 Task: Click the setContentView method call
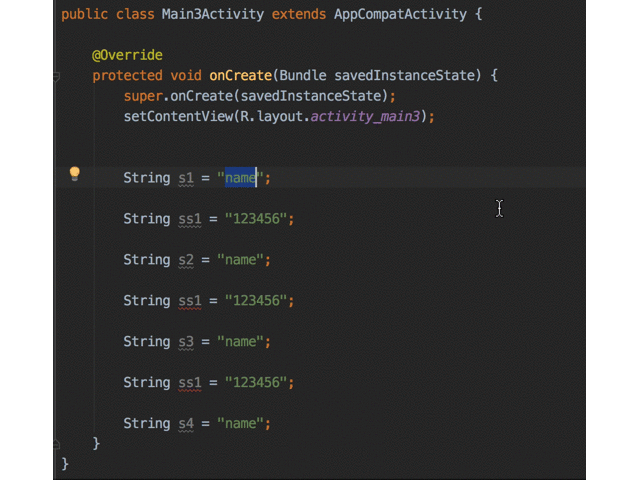coord(178,117)
